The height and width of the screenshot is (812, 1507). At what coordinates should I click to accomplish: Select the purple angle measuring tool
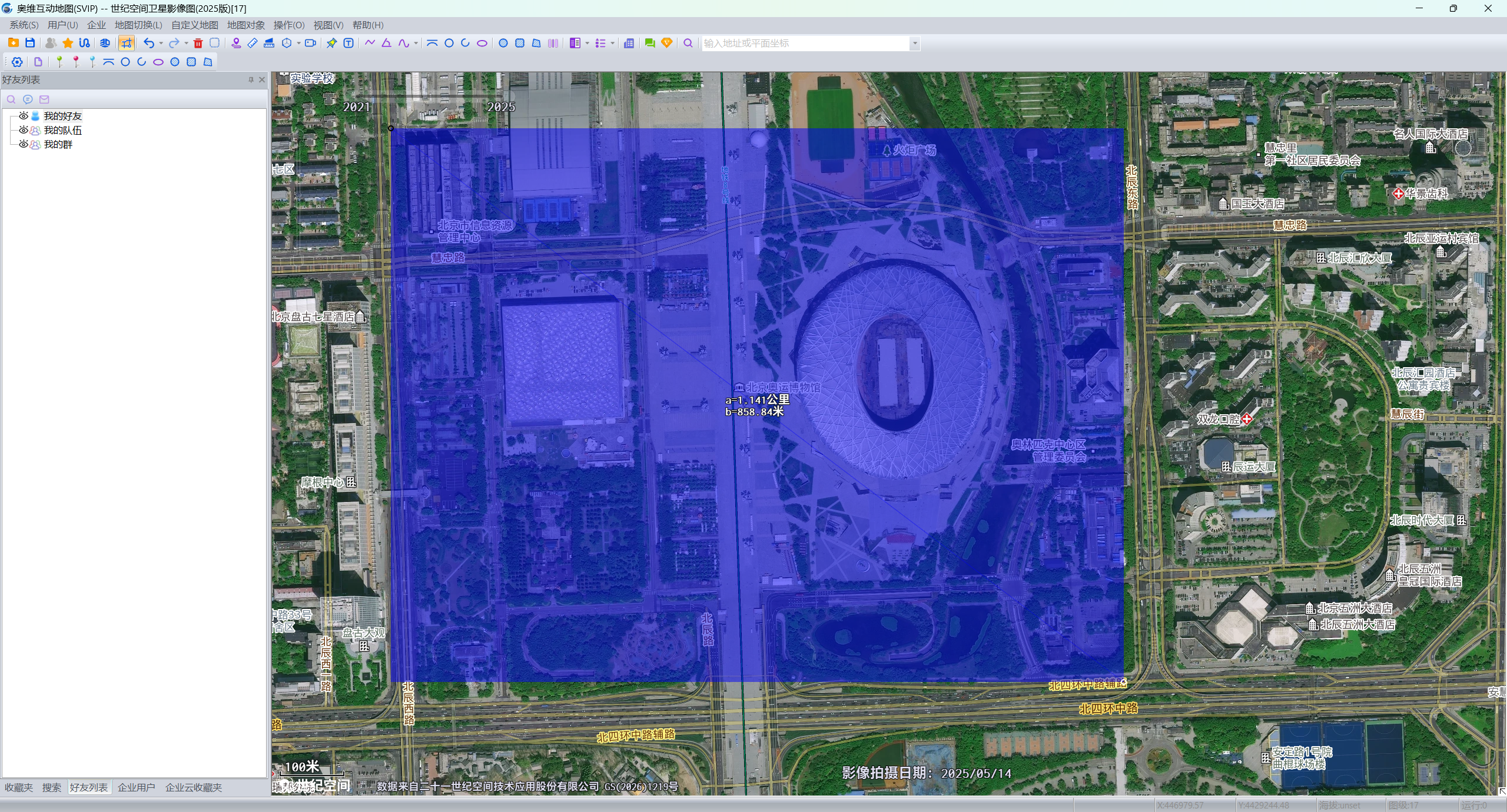(386, 43)
